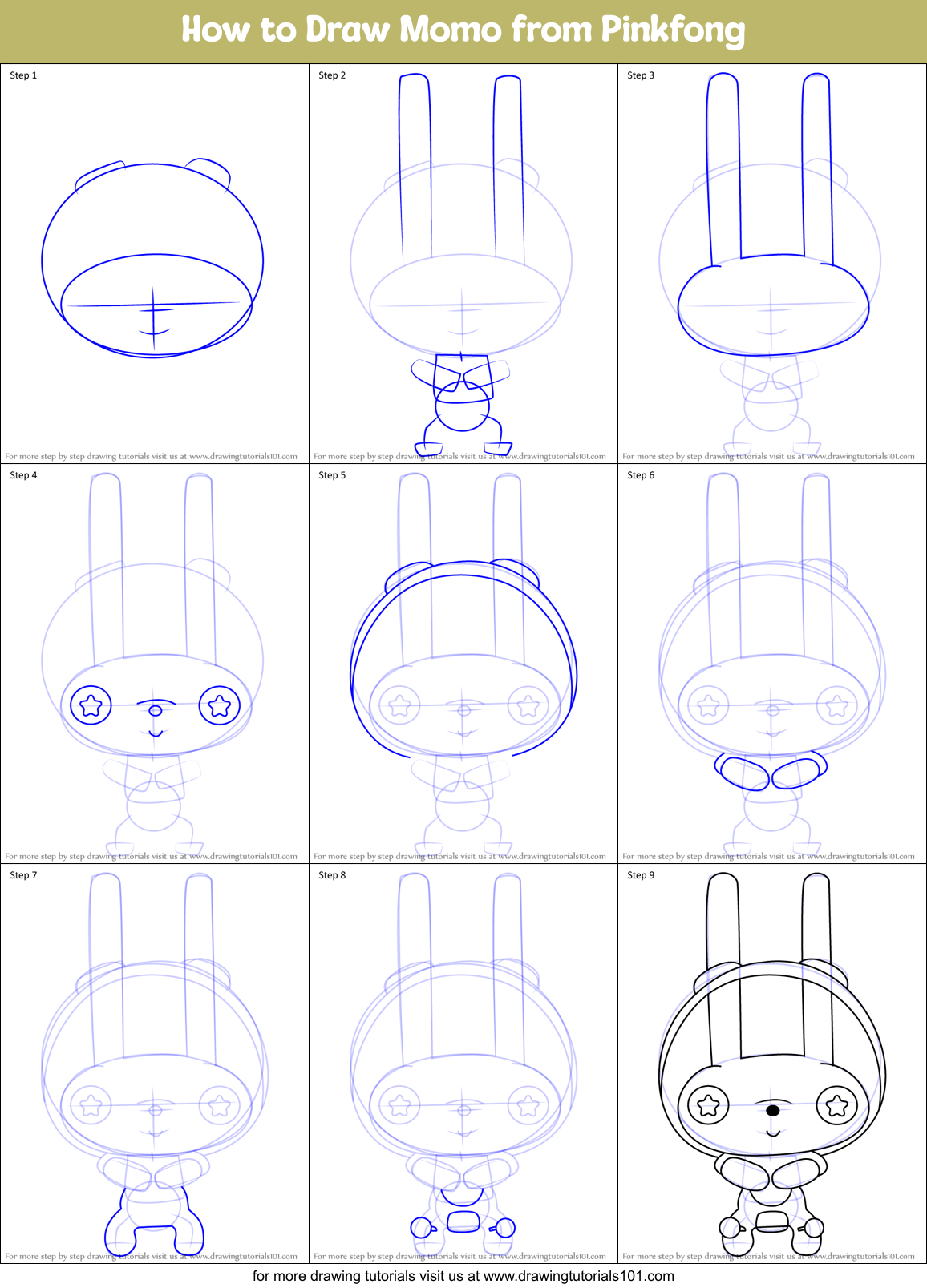
Task: Click the 'Step 5' label
Action: coord(332,475)
